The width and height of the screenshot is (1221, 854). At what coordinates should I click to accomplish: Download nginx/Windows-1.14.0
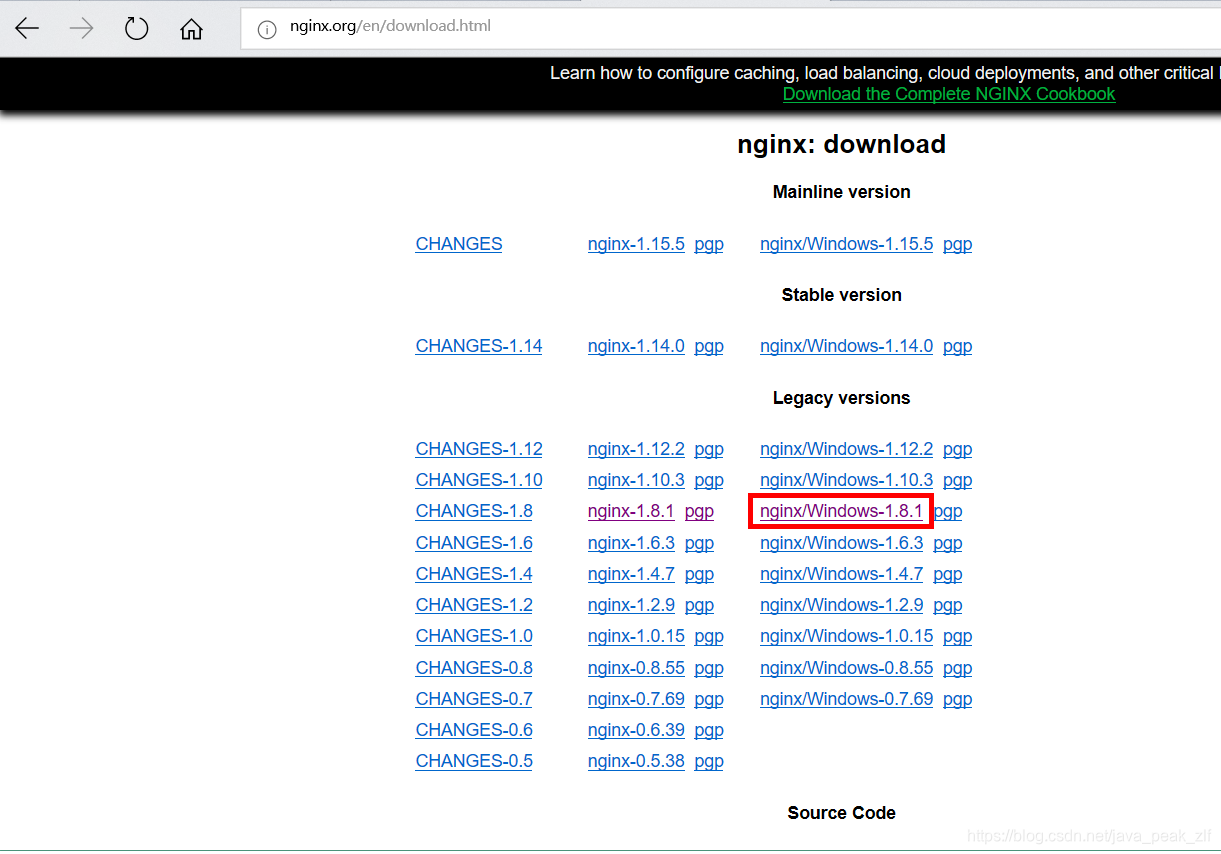846,346
